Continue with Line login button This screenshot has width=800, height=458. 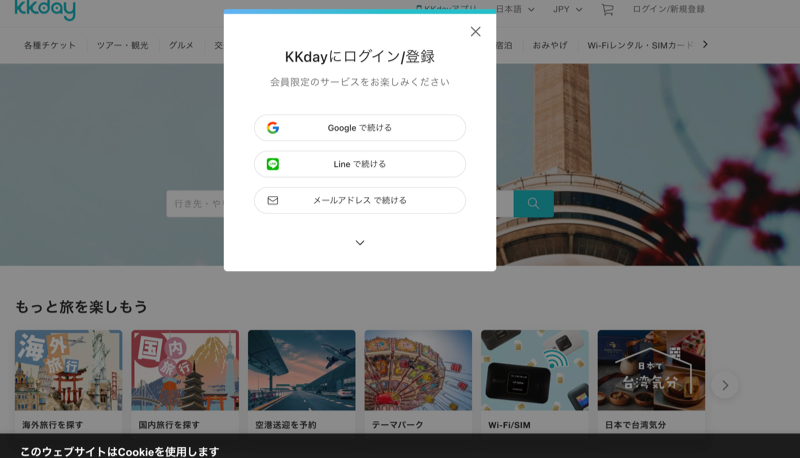(360, 164)
